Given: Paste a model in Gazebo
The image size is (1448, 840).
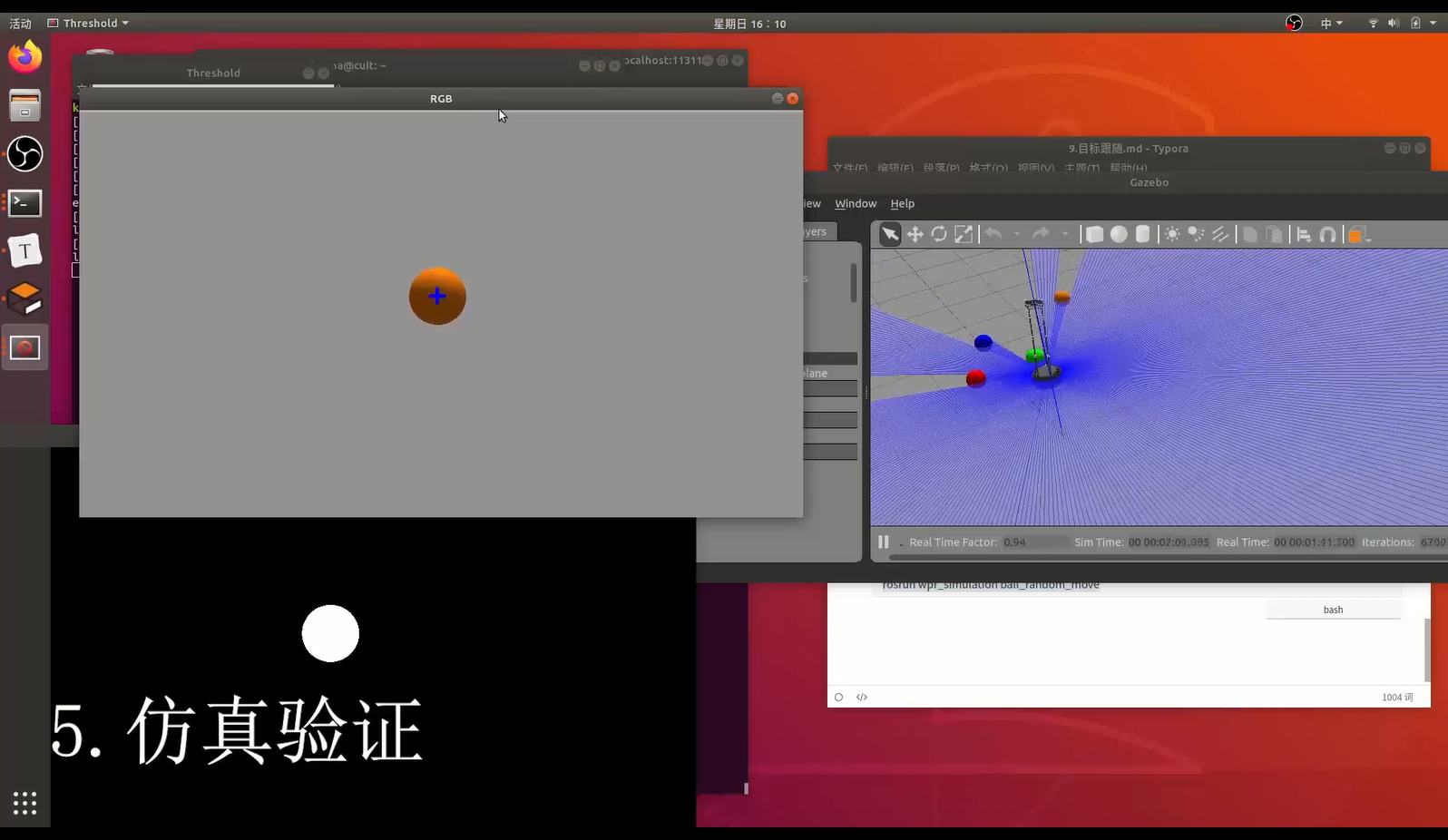Looking at the screenshot, I should [x=1275, y=235].
